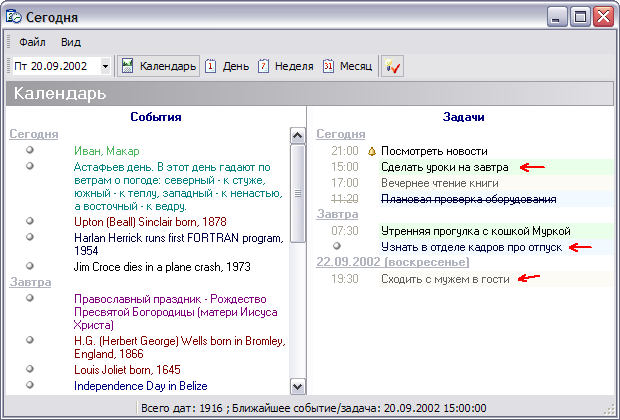This screenshot has height=420, width=620.
Task: Click the bullet beside Louis Joliet born
Action: [x=30, y=369]
